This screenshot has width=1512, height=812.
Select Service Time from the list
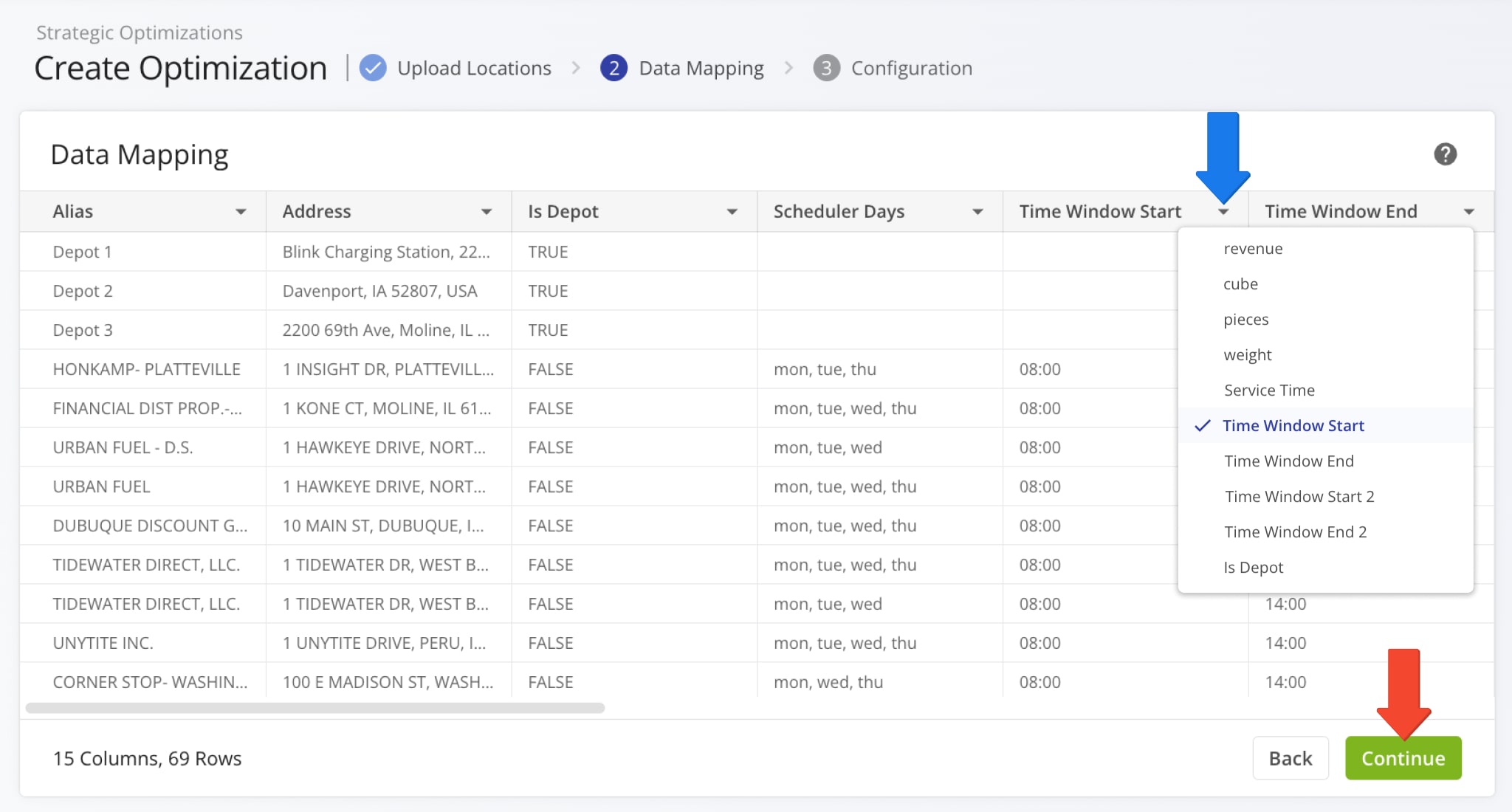click(1268, 390)
